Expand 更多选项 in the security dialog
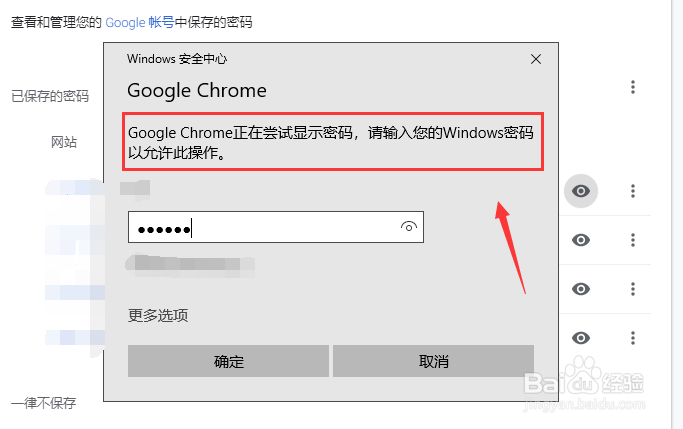 [x=158, y=315]
